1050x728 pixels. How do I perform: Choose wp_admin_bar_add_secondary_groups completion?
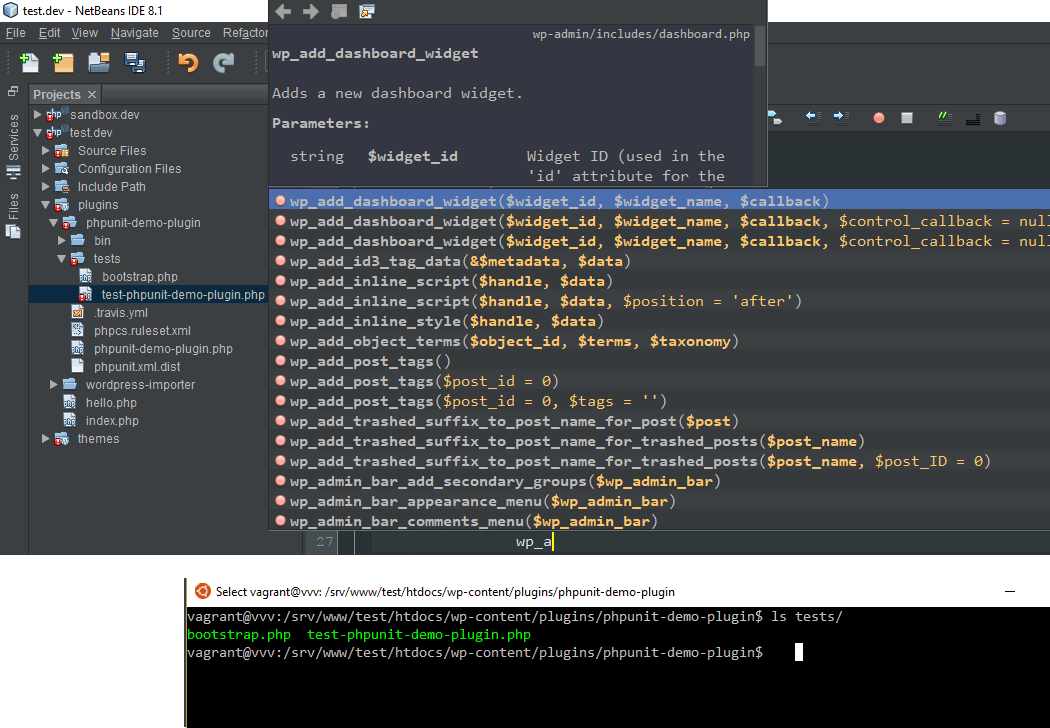pos(659,482)
